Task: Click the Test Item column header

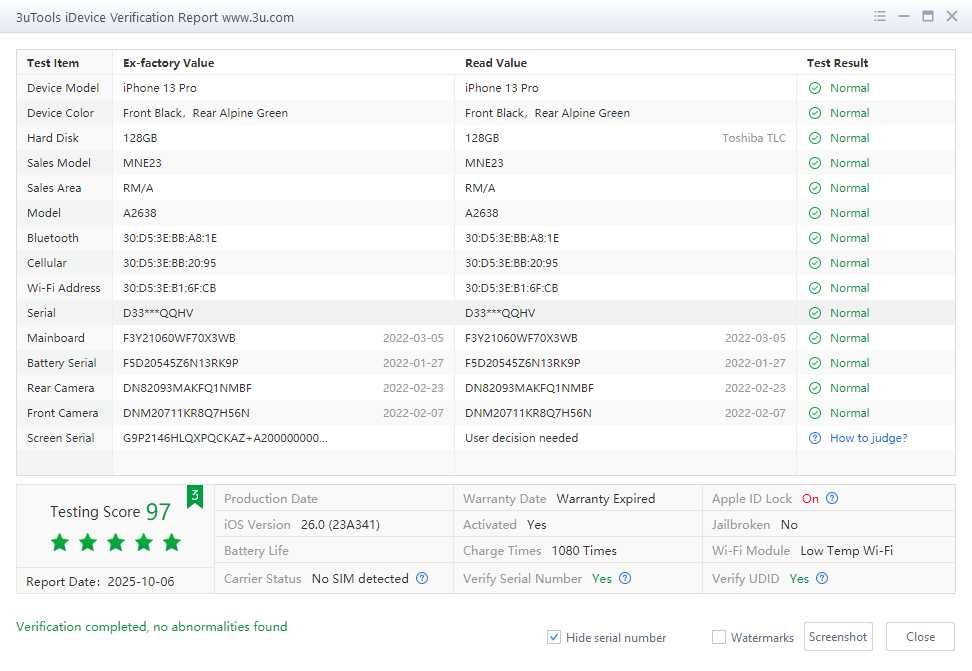Action: (53, 63)
